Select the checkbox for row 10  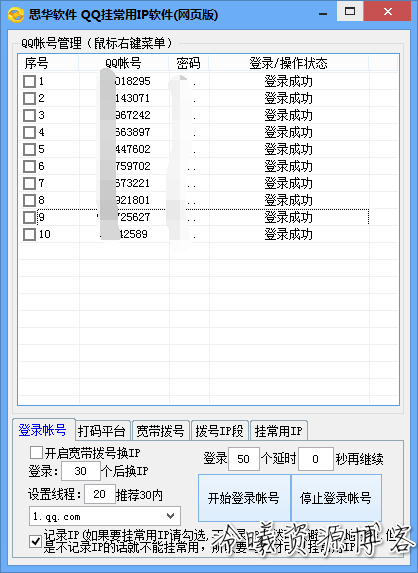(x=29, y=234)
